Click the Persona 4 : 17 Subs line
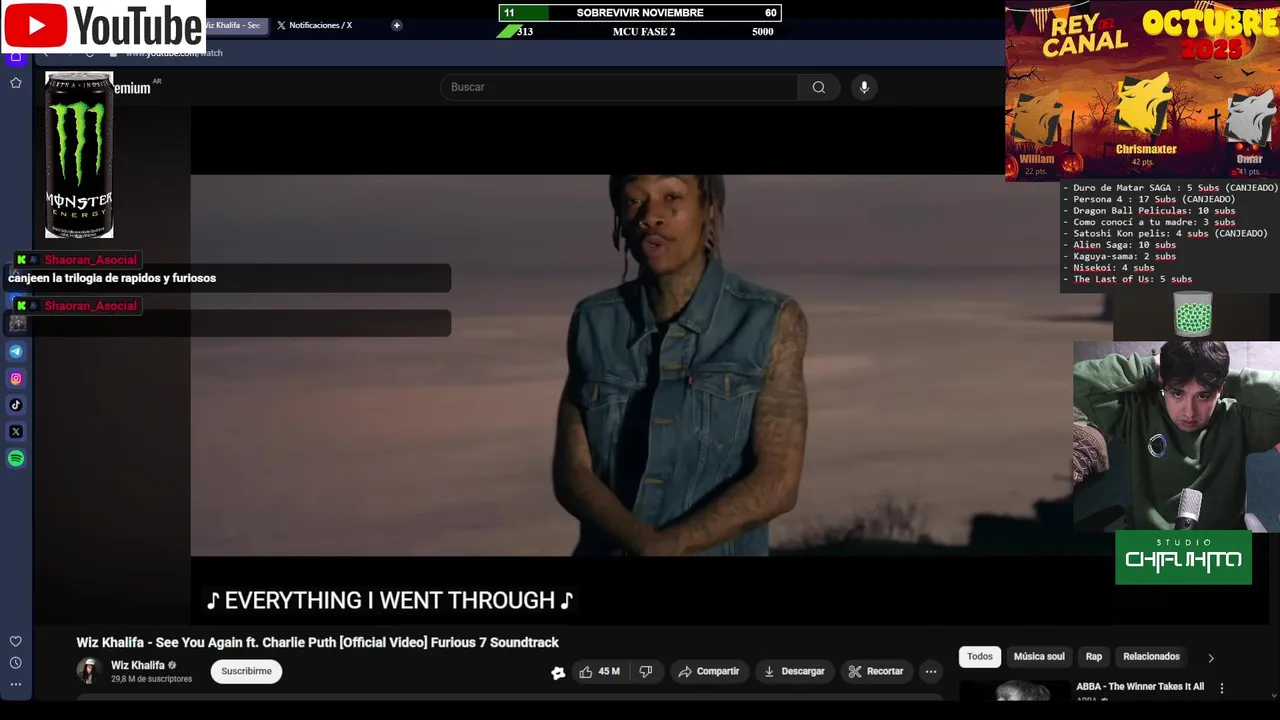 tap(1154, 199)
